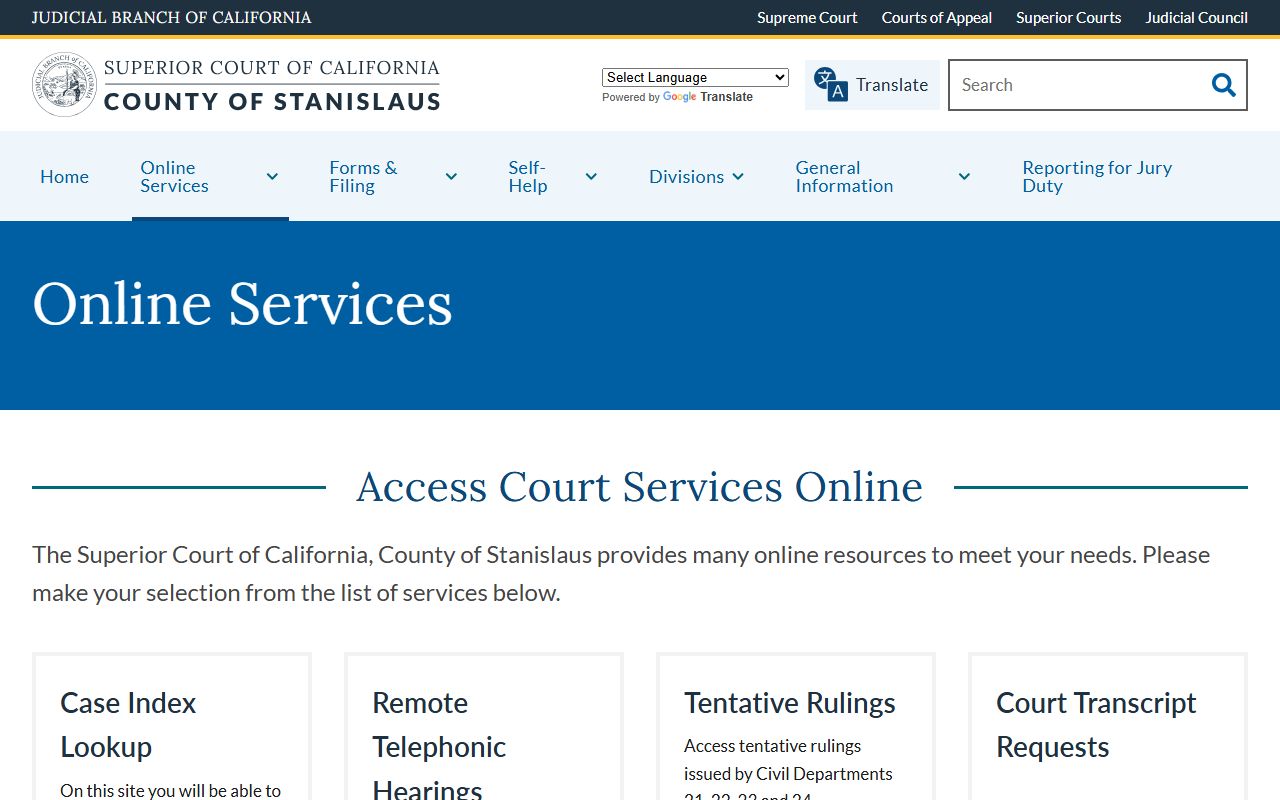
Task: Open the Select Language dropdown
Action: (x=695, y=77)
